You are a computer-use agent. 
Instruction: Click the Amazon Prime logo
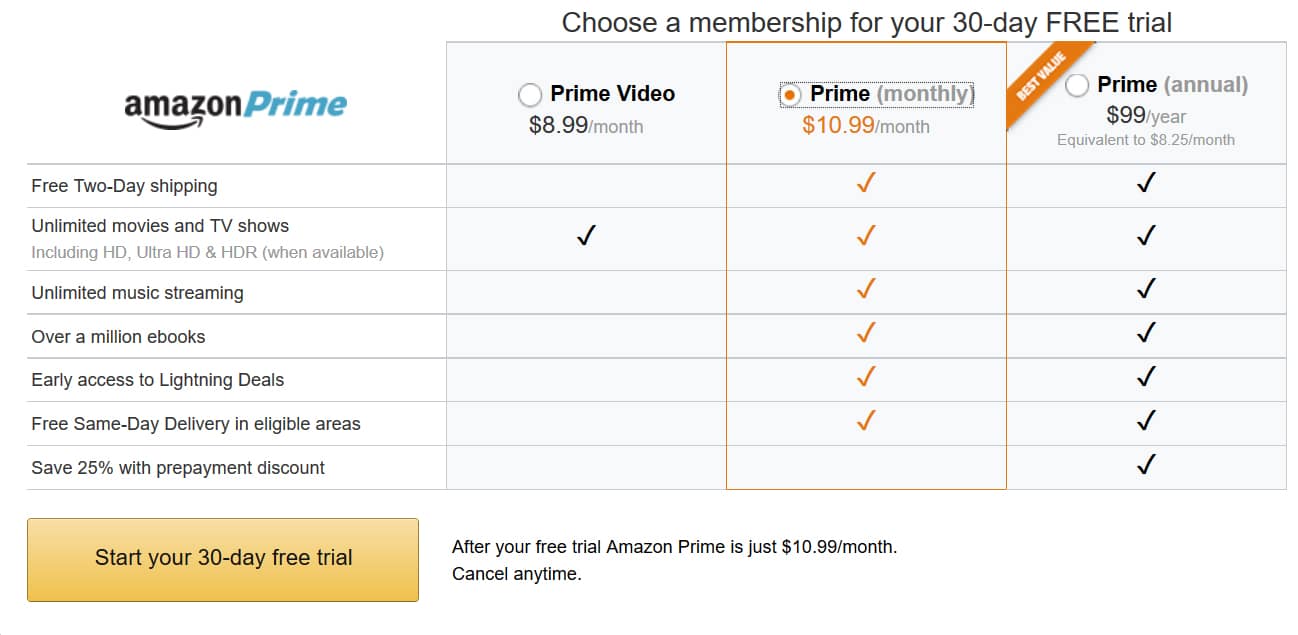[236, 108]
